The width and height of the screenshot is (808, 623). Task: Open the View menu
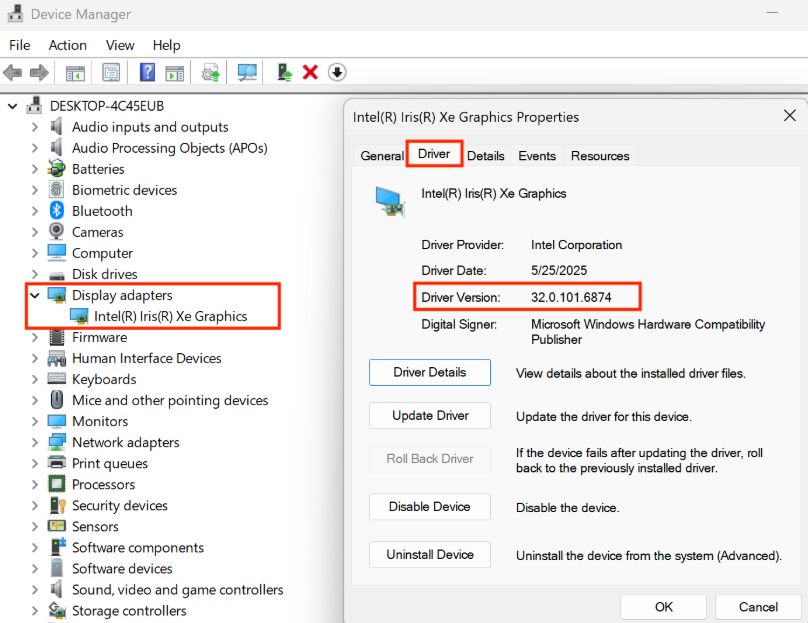coord(120,45)
